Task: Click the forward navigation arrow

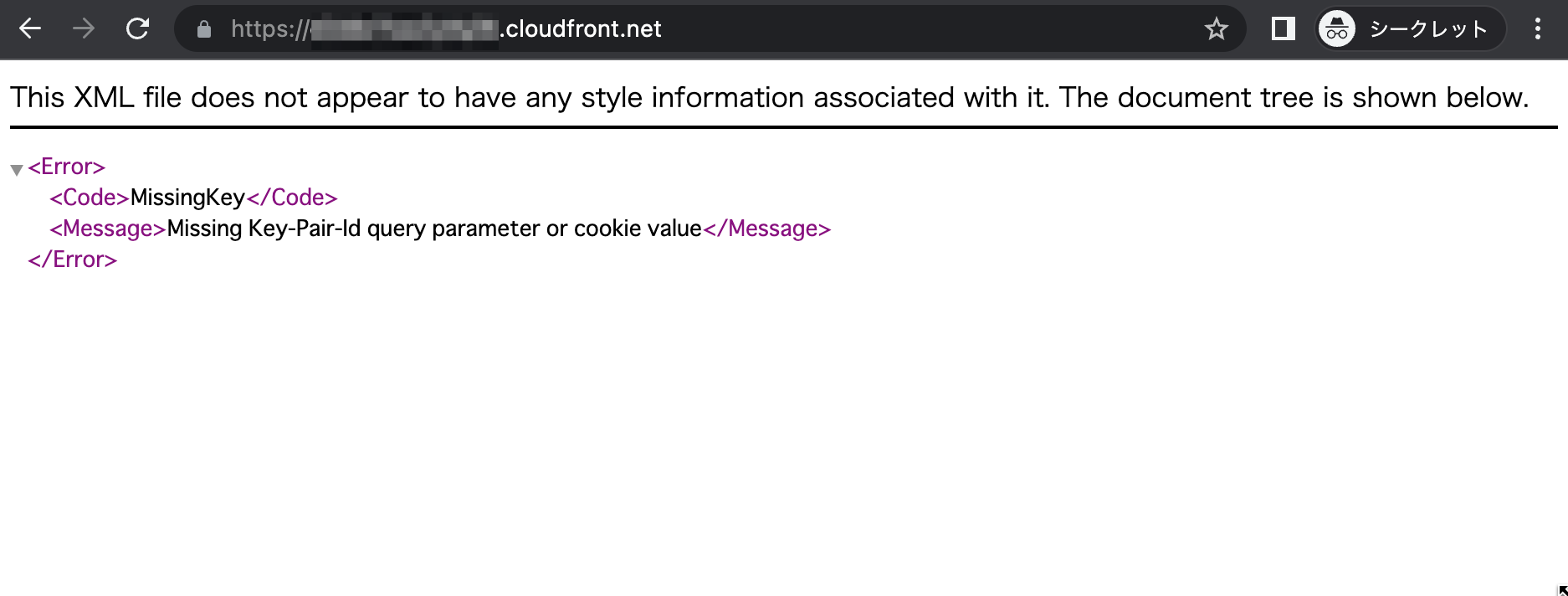Action: pyautogui.click(x=83, y=28)
